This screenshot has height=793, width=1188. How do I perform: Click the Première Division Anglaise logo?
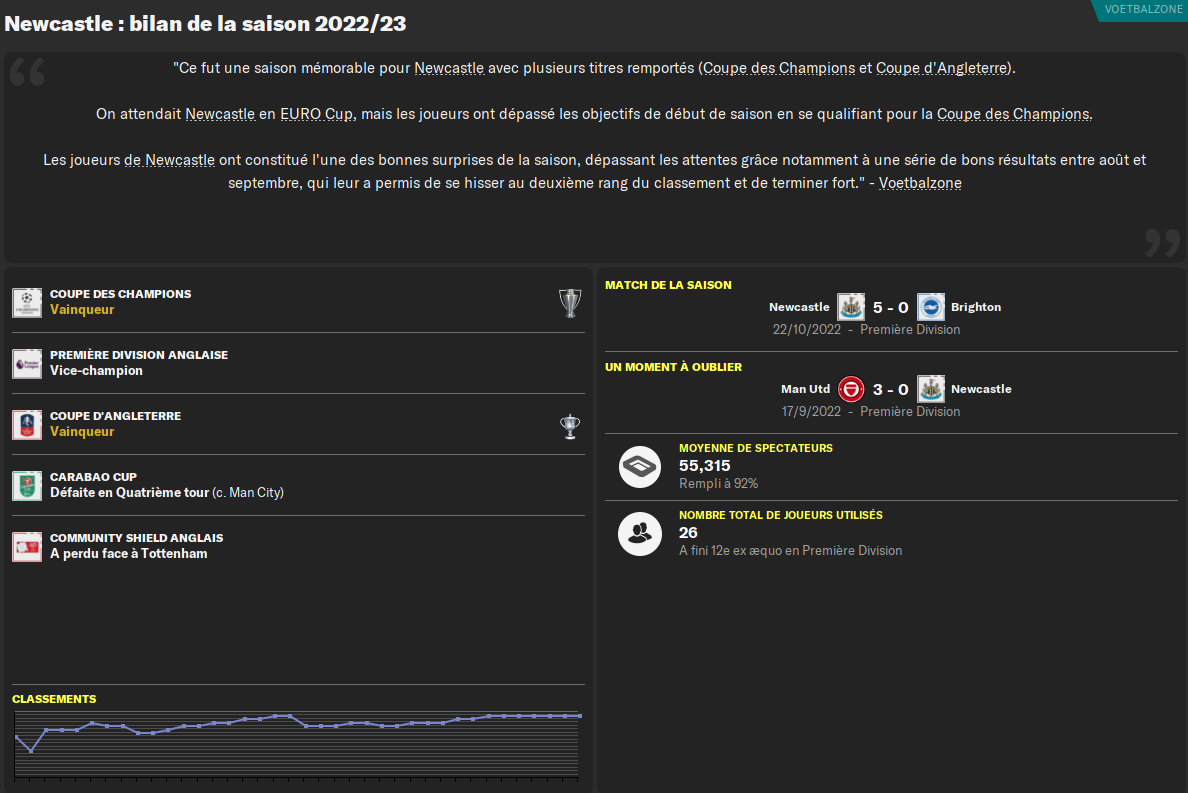coord(27,364)
